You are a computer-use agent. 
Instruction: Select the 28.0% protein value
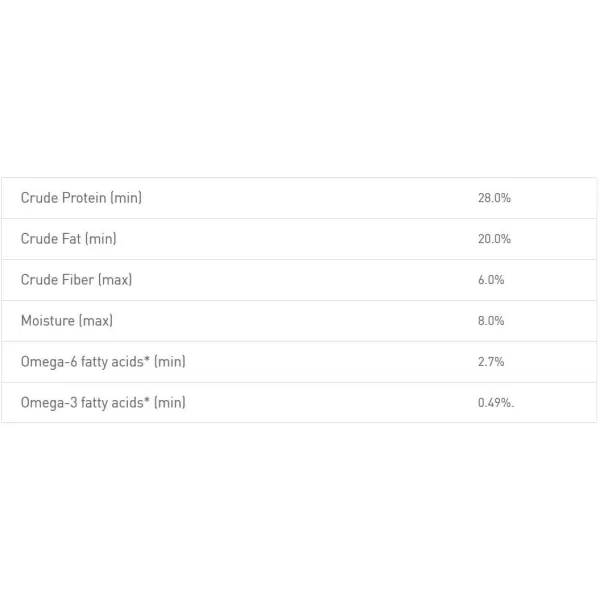(x=494, y=198)
